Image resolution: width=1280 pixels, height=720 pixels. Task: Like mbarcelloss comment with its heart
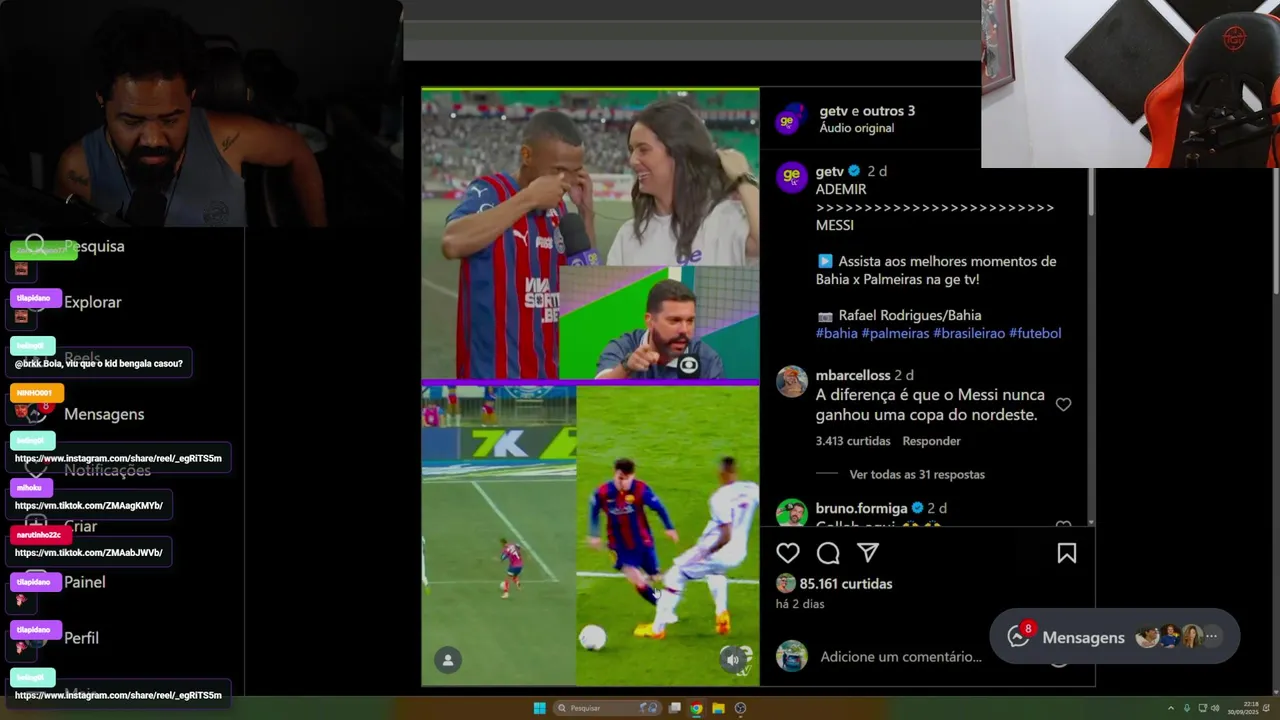coord(1064,404)
